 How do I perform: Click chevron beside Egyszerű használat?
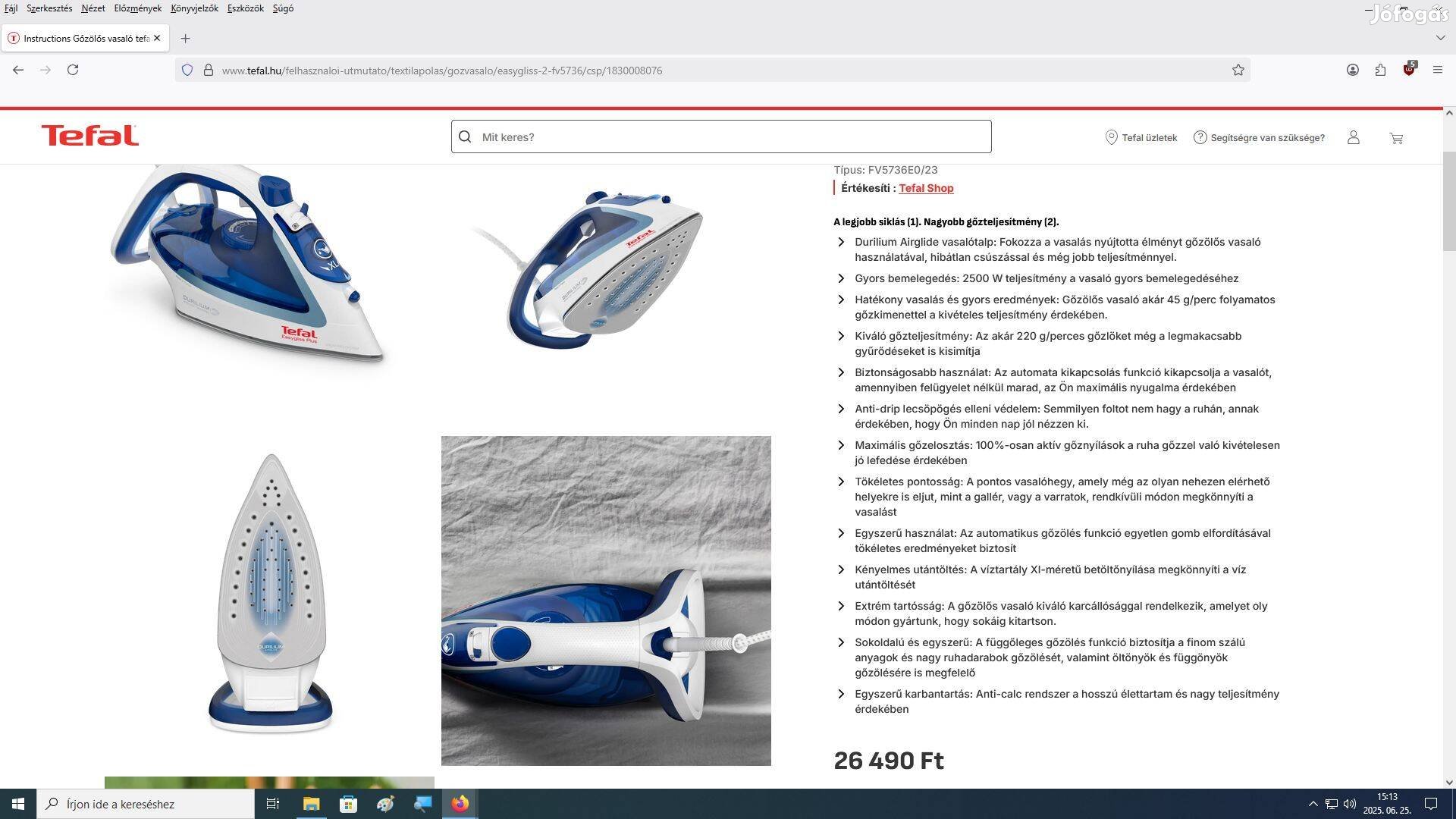(840, 533)
